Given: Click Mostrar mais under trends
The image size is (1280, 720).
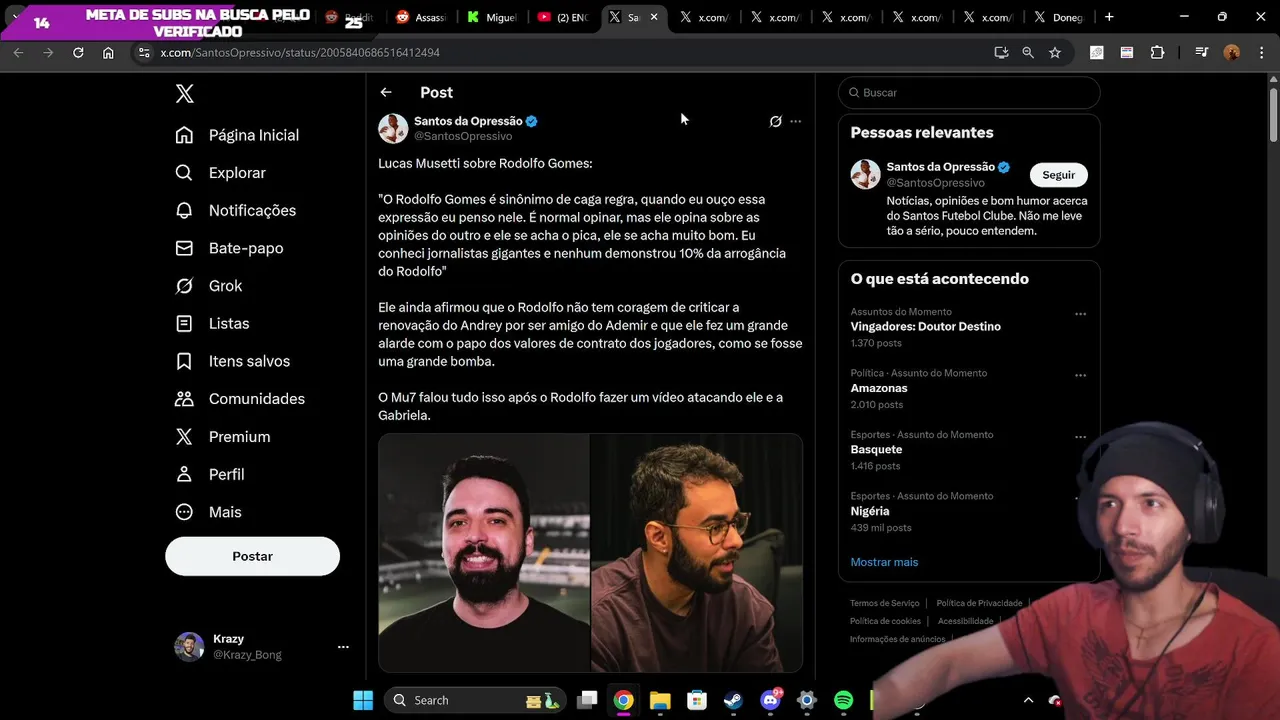Looking at the screenshot, I should tap(884, 562).
